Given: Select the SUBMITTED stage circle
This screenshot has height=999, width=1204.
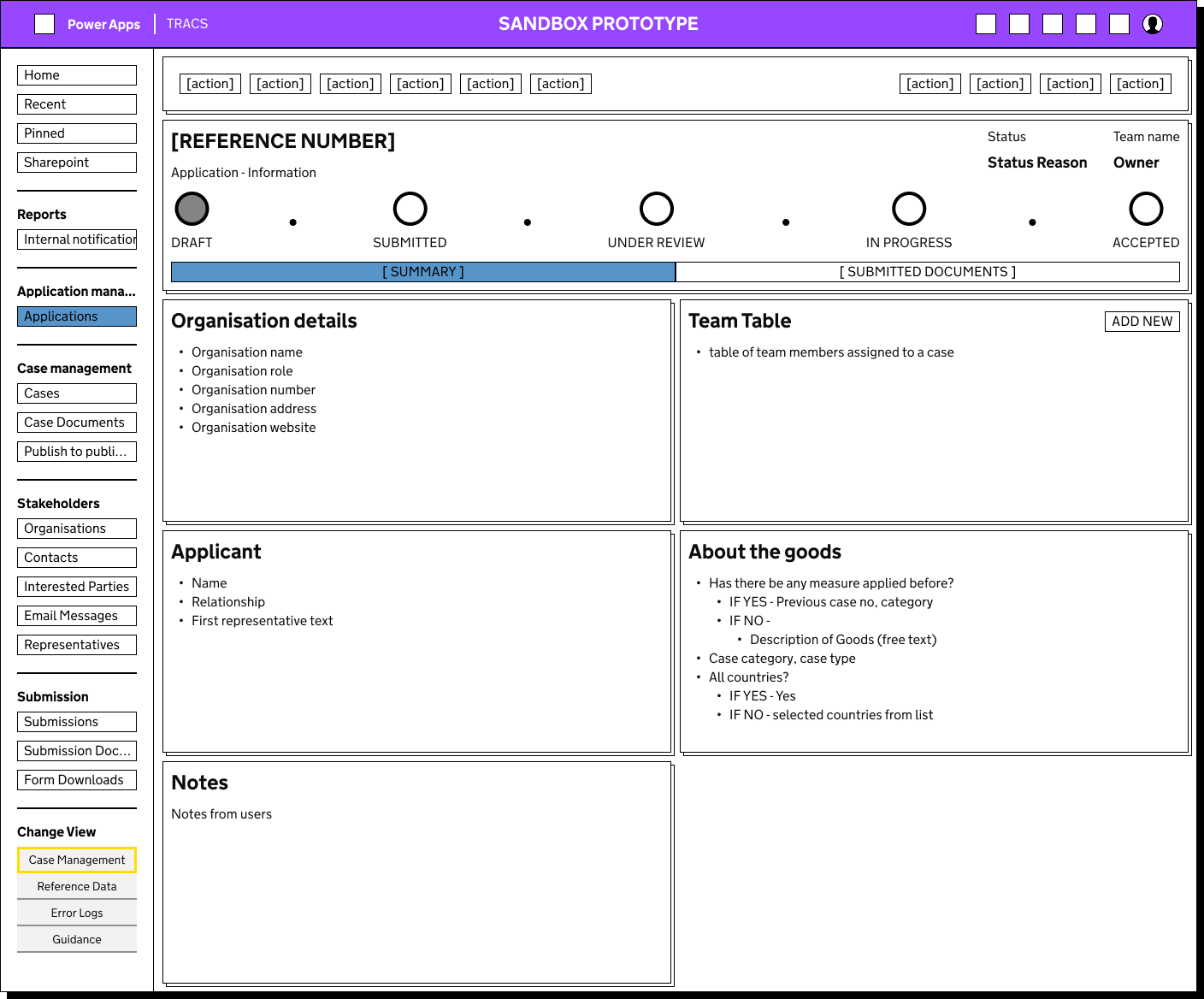Looking at the screenshot, I should click(410, 209).
